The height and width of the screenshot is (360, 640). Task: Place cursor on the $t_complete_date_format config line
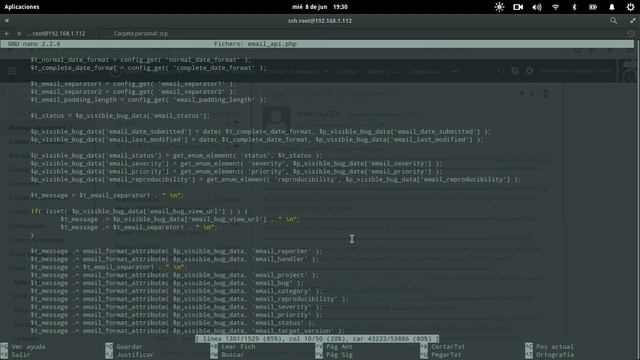point(148,68)
